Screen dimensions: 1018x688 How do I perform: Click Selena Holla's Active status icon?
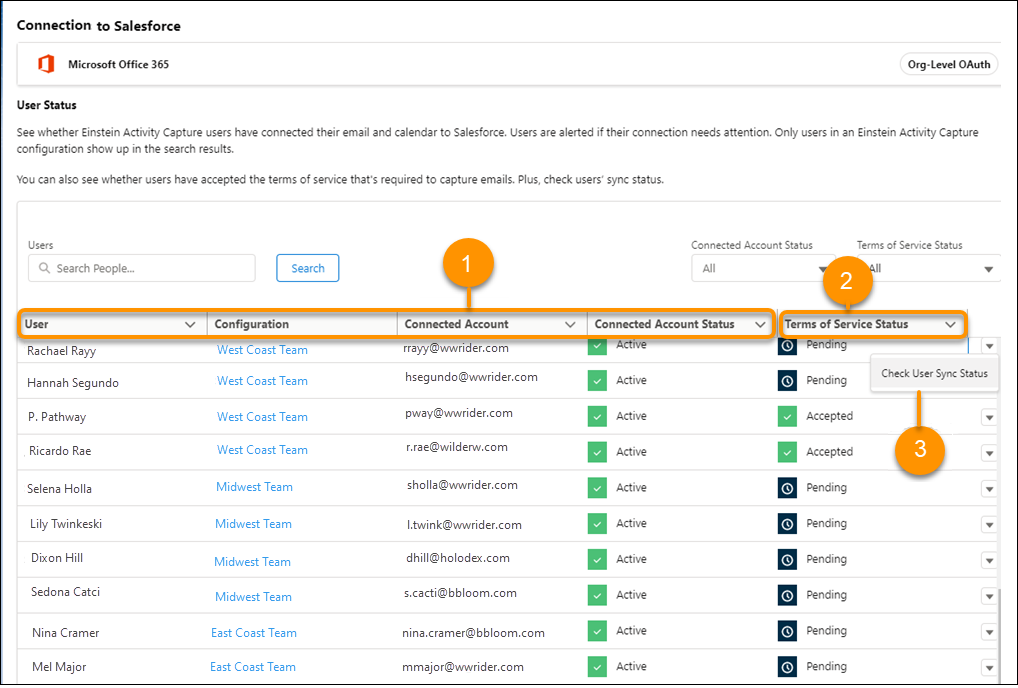pos(597,487)
